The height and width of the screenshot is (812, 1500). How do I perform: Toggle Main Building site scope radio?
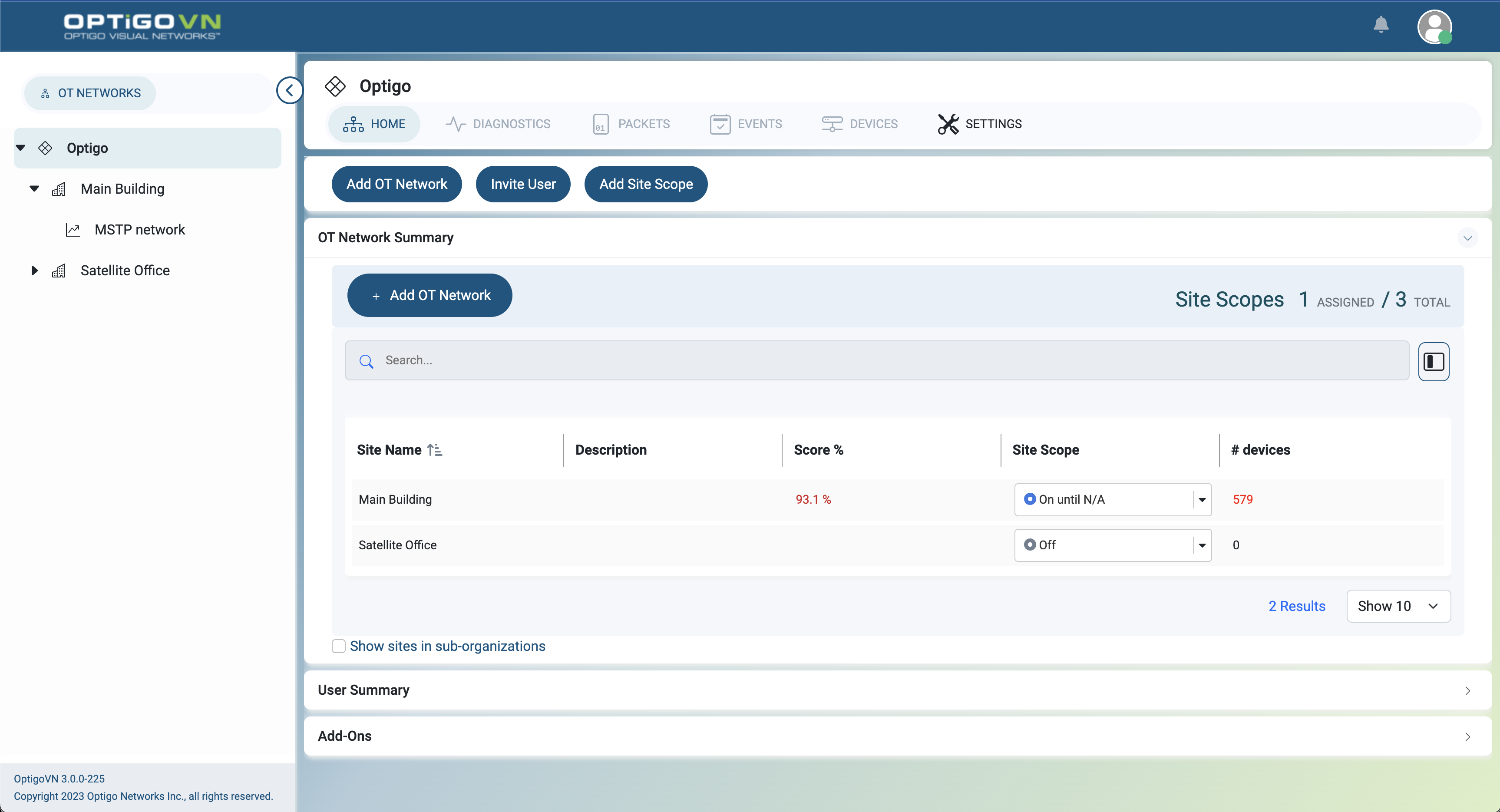1030,499
